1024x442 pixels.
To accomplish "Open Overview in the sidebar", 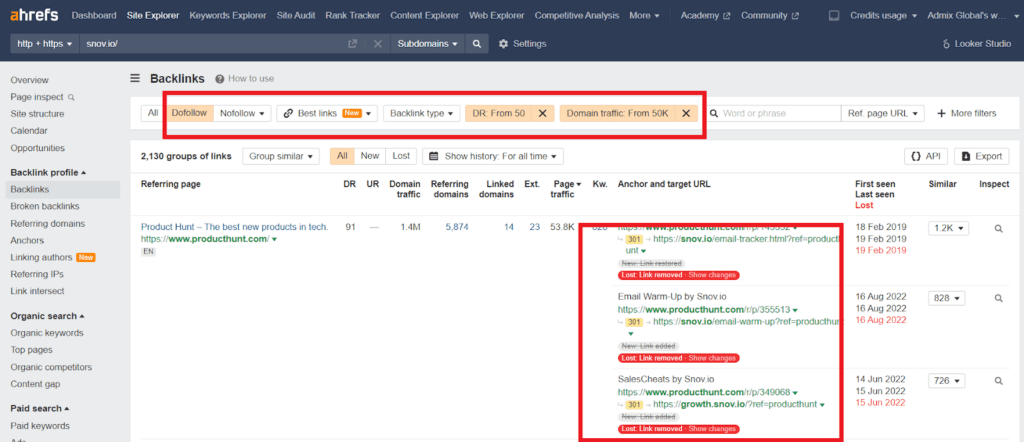I will pyautogui.click(x=29, y=80).
